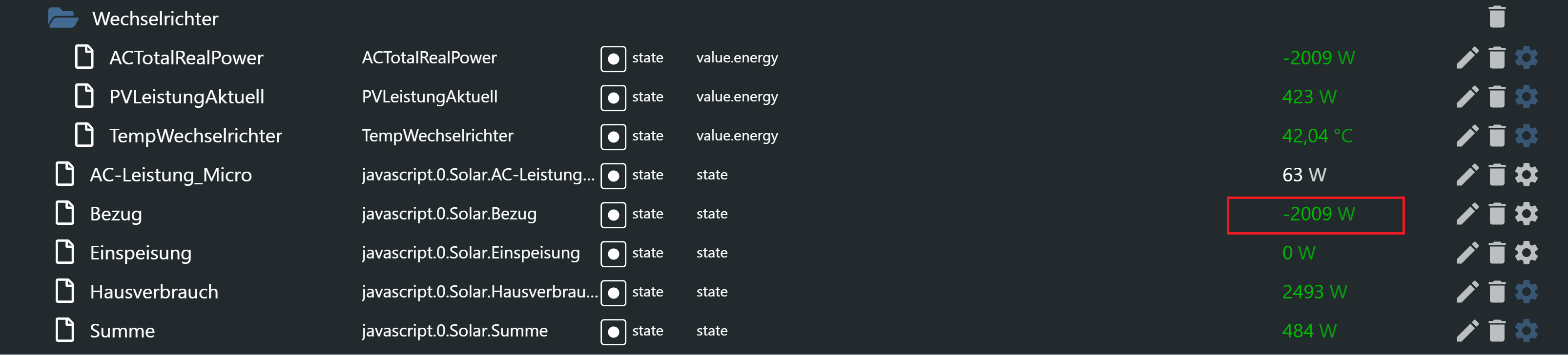The width and height of the screenshot is (1568, 356).
Task: Click the 484 W value of Summe
Action: (1309, 331)
